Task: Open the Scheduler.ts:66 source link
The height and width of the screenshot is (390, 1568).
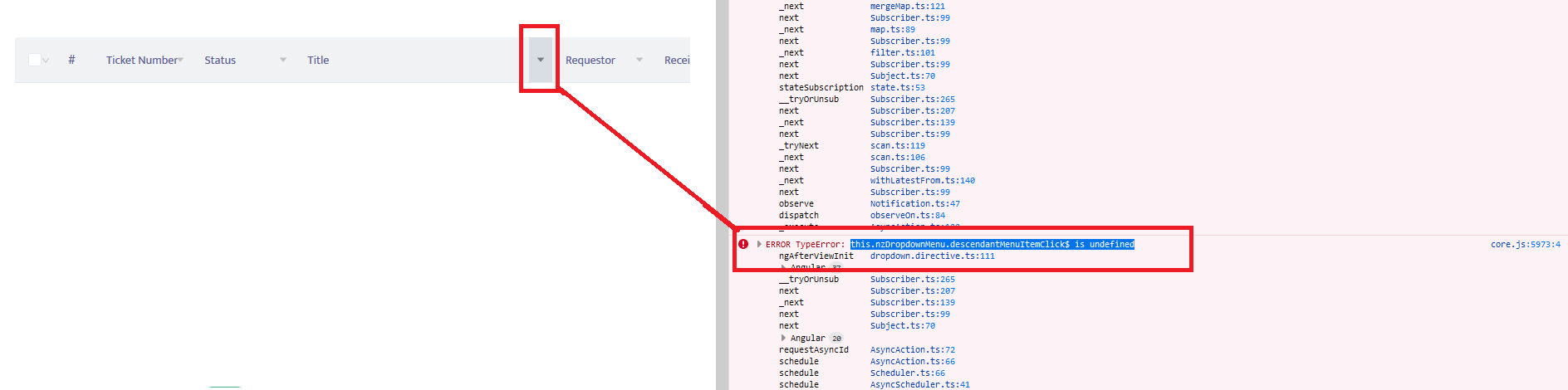Action: coord(907,373)
